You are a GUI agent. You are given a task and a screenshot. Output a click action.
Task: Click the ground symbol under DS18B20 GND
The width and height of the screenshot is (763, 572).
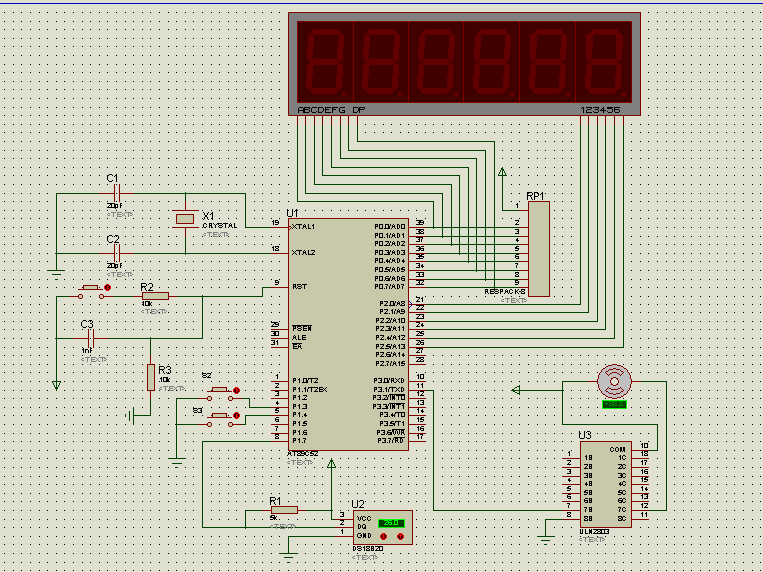tap(289, 558)
